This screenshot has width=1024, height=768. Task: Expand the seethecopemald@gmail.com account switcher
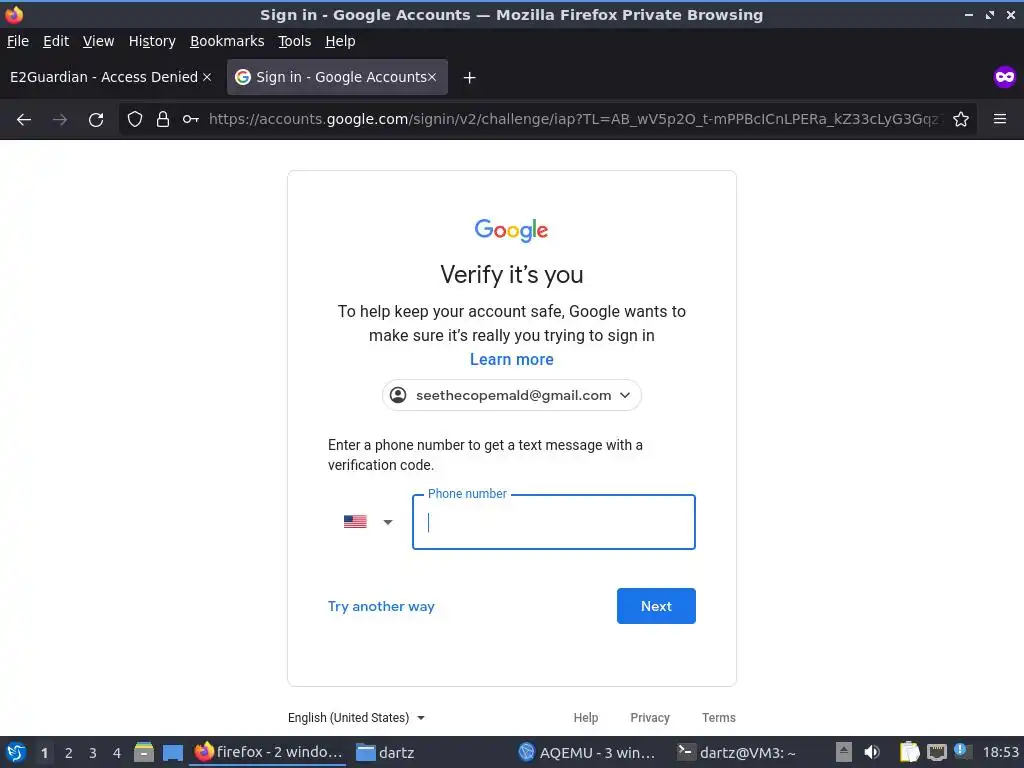pyautogui.click(x=511, y=395)
